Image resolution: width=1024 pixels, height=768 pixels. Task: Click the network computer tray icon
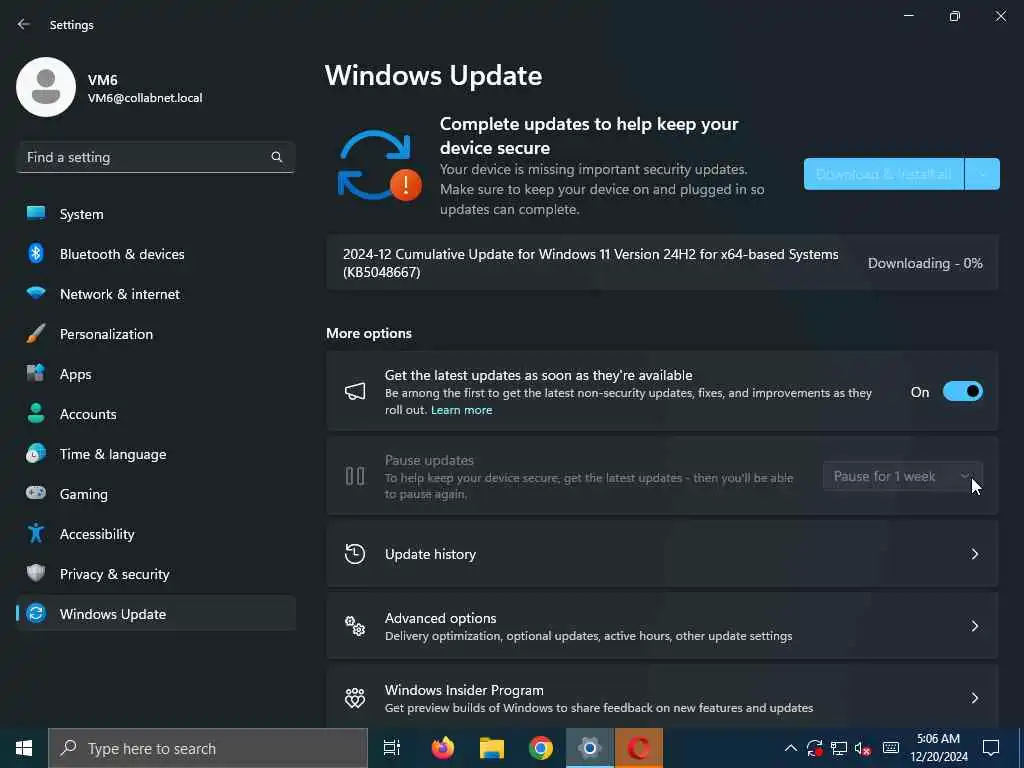point(839,748)
